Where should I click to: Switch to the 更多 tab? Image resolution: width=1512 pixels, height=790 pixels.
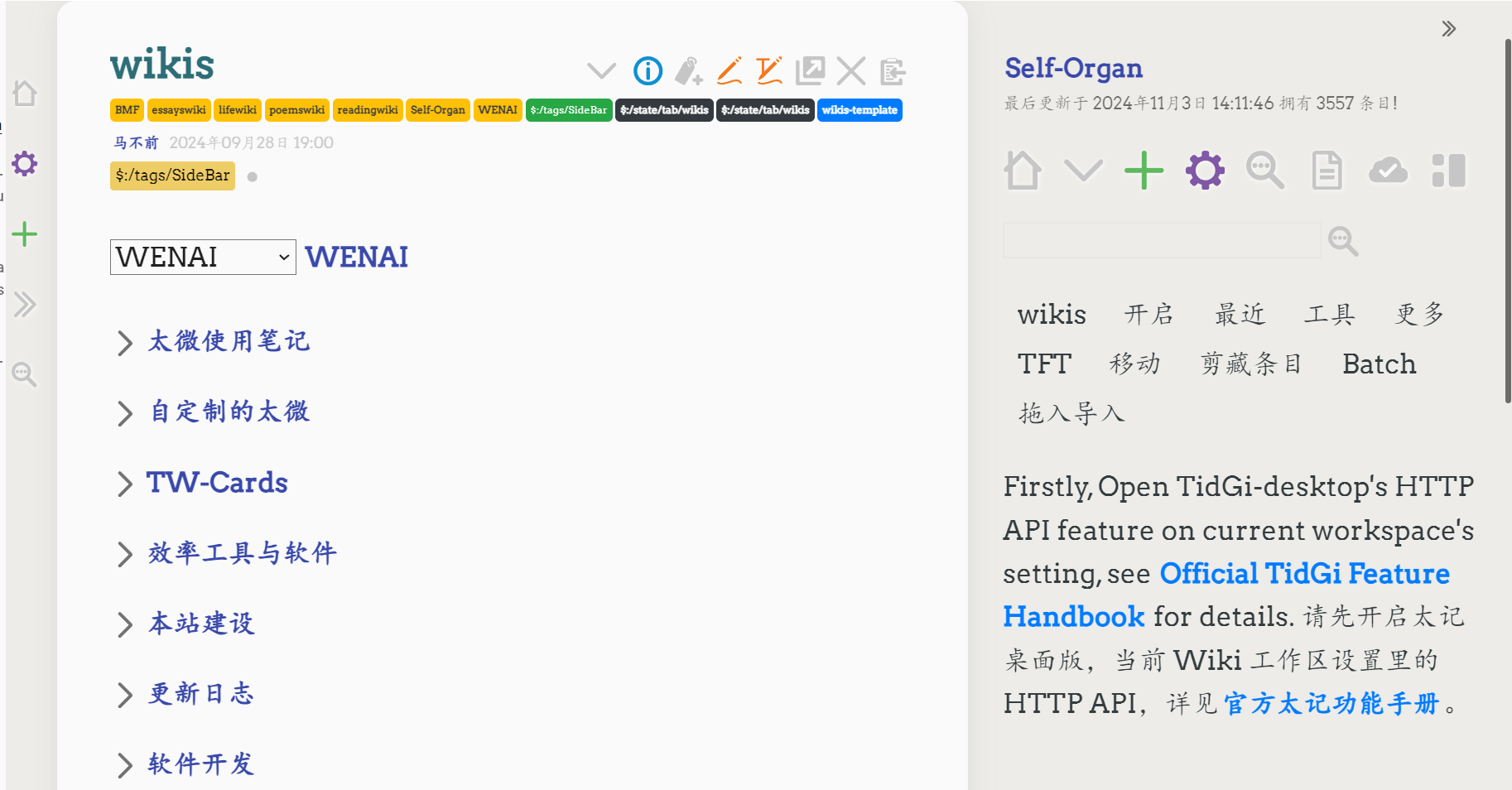[x=1420, y=315]
